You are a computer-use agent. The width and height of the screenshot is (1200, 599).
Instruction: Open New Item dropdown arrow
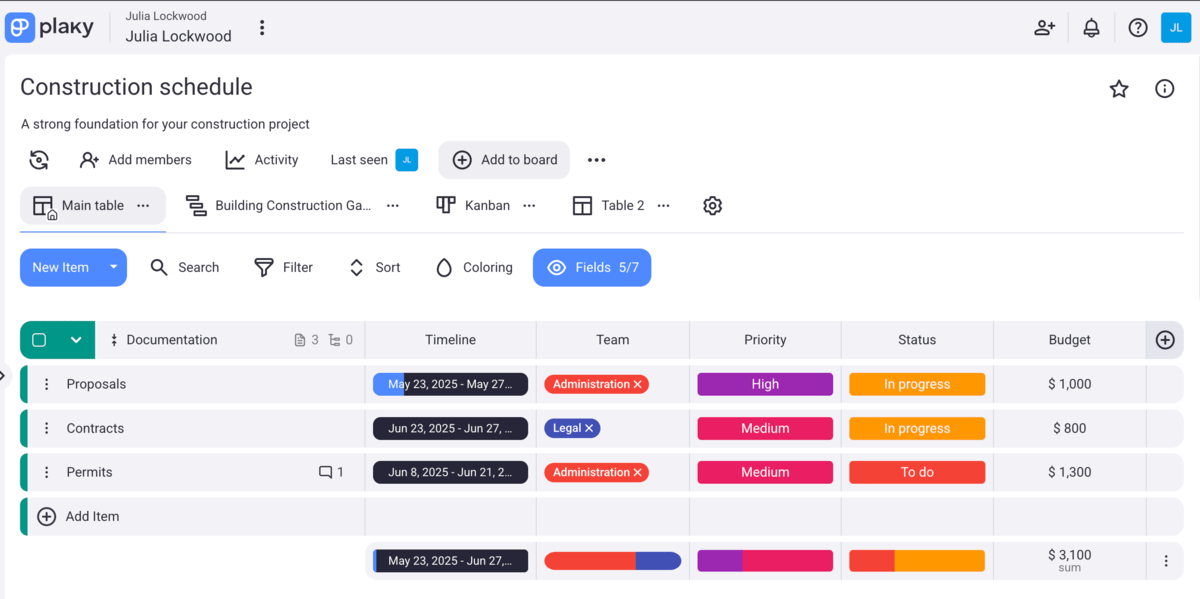[x=113, y=268]
